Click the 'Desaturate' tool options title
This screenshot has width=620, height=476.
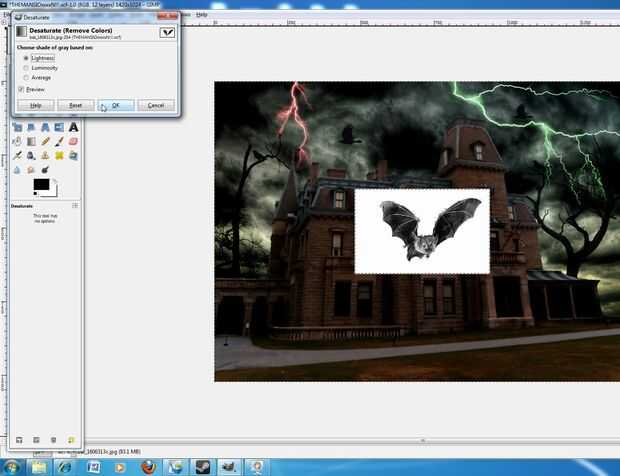[x=22, y=206]
